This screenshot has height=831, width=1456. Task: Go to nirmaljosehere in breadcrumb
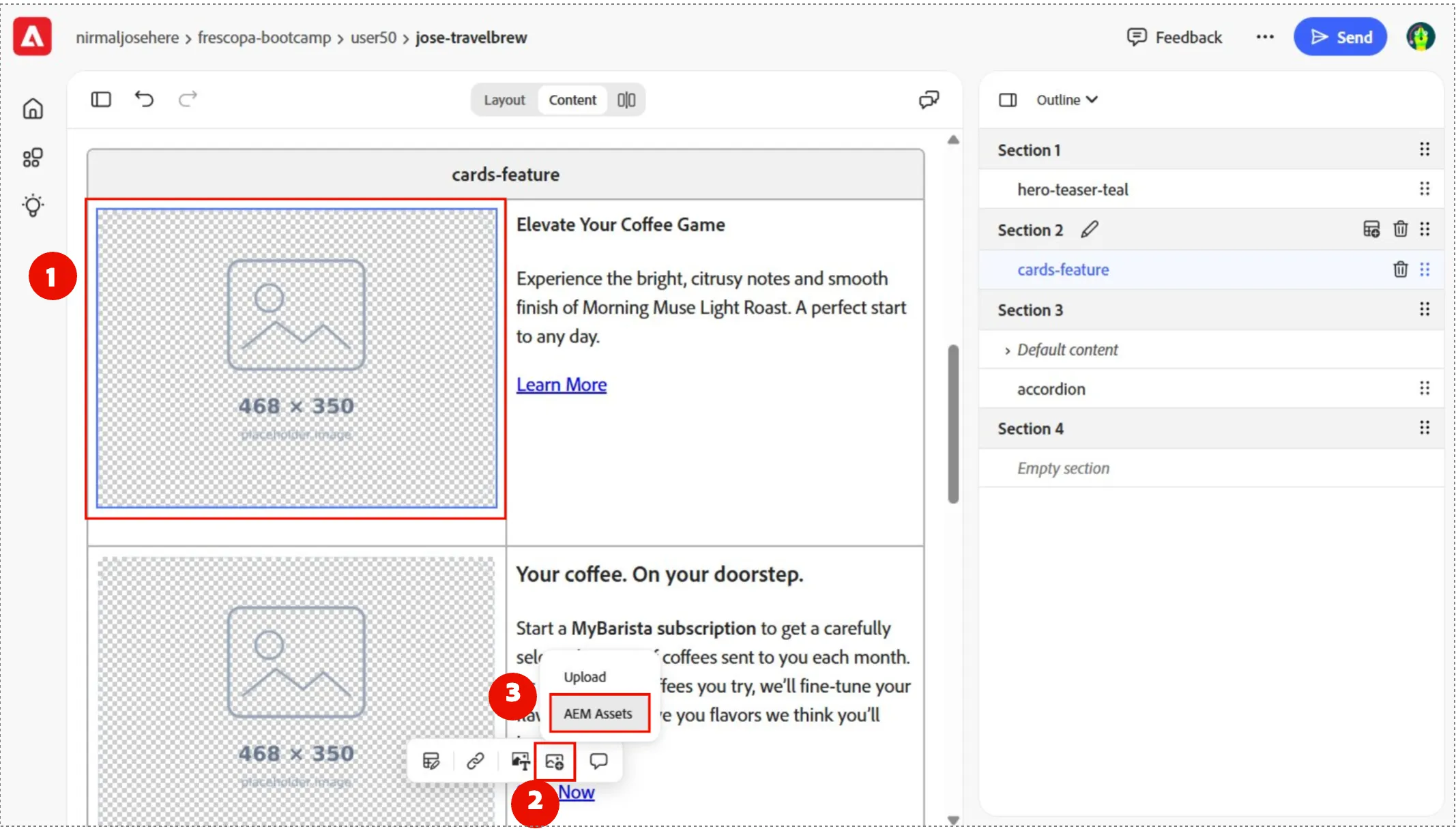pyautogui.click(x=127, y=38)
